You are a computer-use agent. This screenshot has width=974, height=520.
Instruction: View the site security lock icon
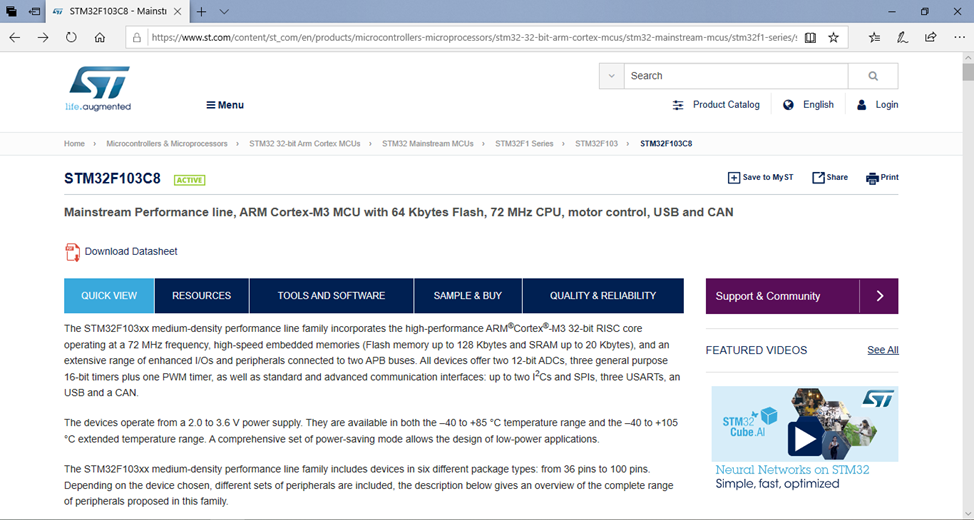click(x=137, y=37)
